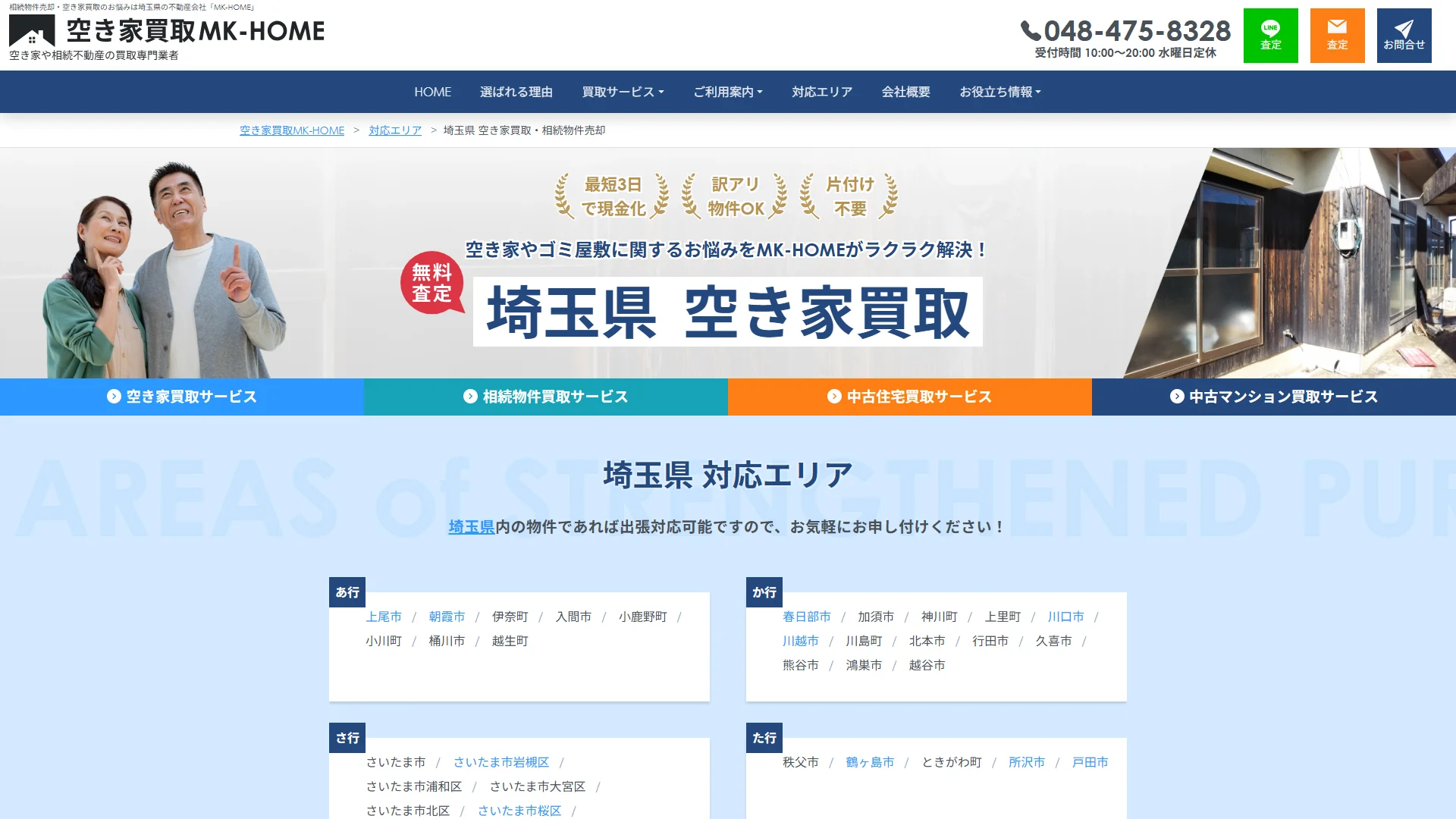Image resolution: width=1456 pixels, height=819 pixels.
Task: Click the た行 section label
Action: 764,738
